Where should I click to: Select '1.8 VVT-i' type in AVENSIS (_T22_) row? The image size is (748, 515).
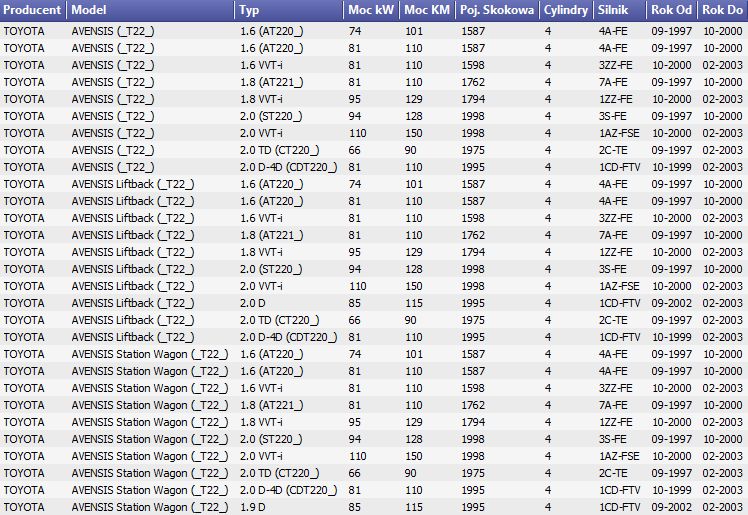[x=261, y=99]
